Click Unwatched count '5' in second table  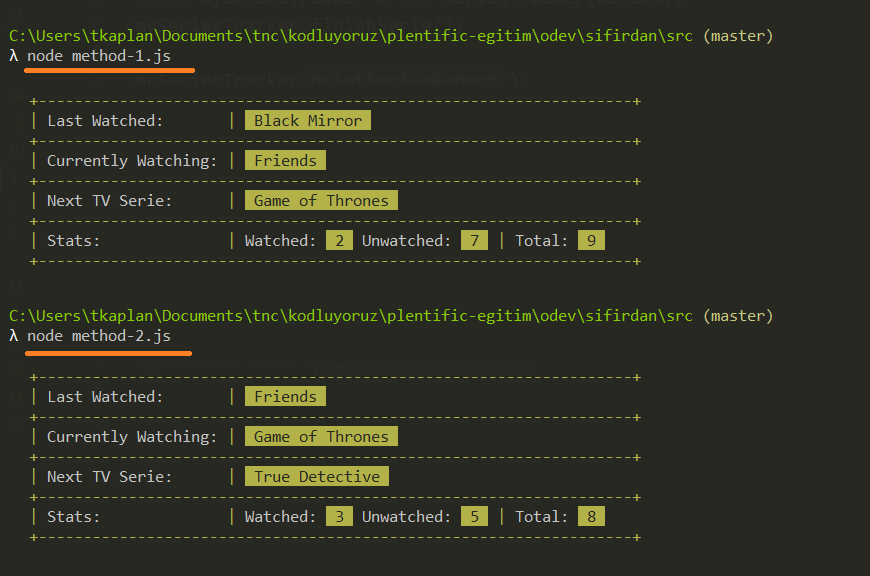point(474,516)
